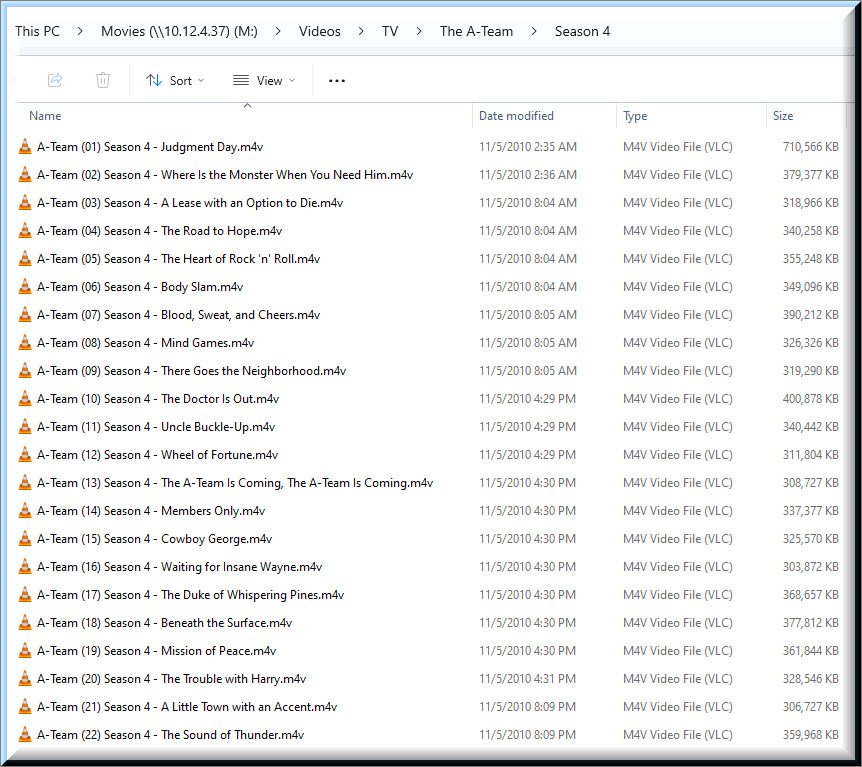Click VLC icon of Uncle Buckle-Up file
The width and height of the screenshot is (862, 767).
pos(25,427)
